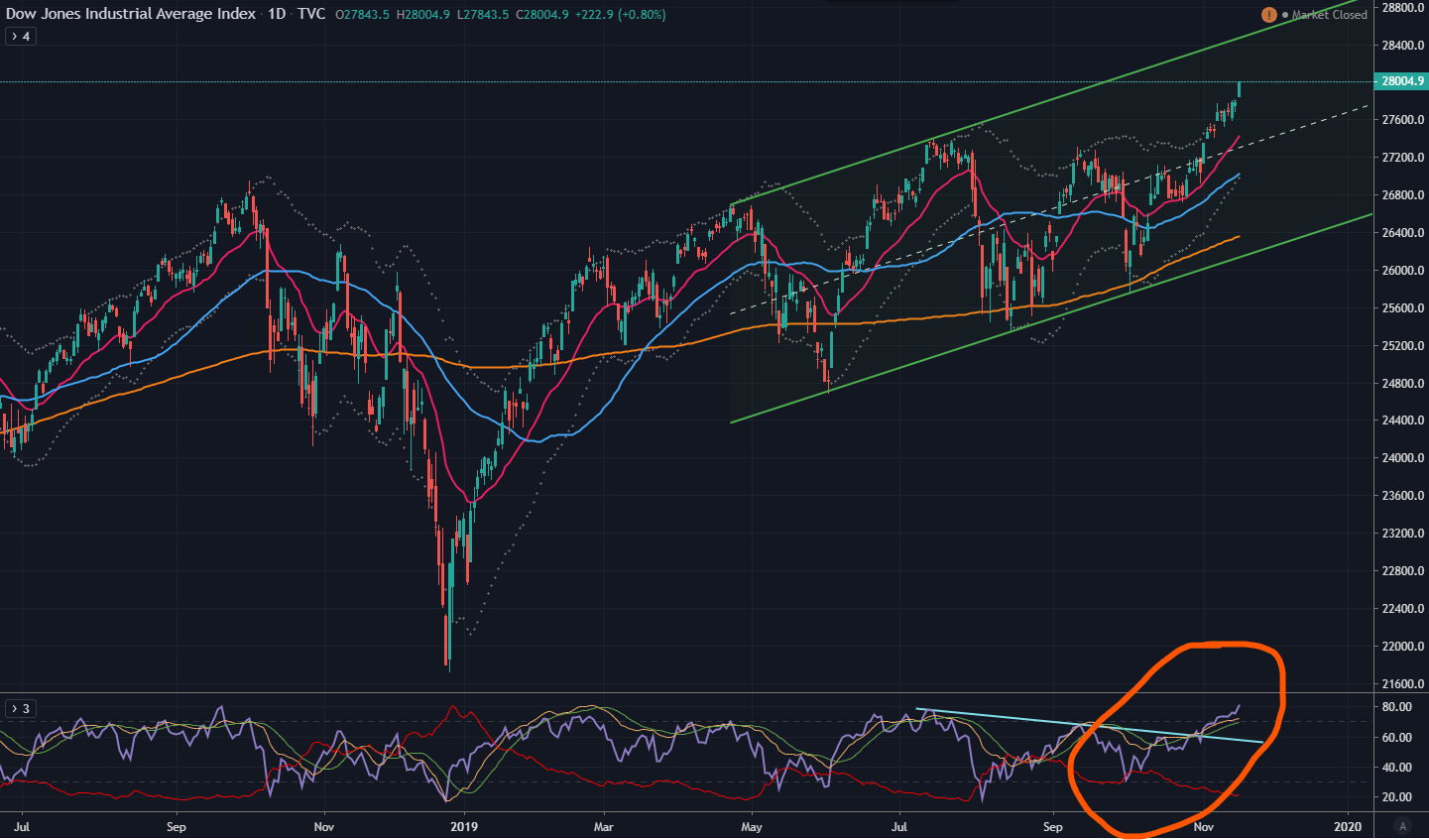Screen dimensions: 1429x840
Task: Click the 24400.0 price axis label
Action: pos(1402,420)
